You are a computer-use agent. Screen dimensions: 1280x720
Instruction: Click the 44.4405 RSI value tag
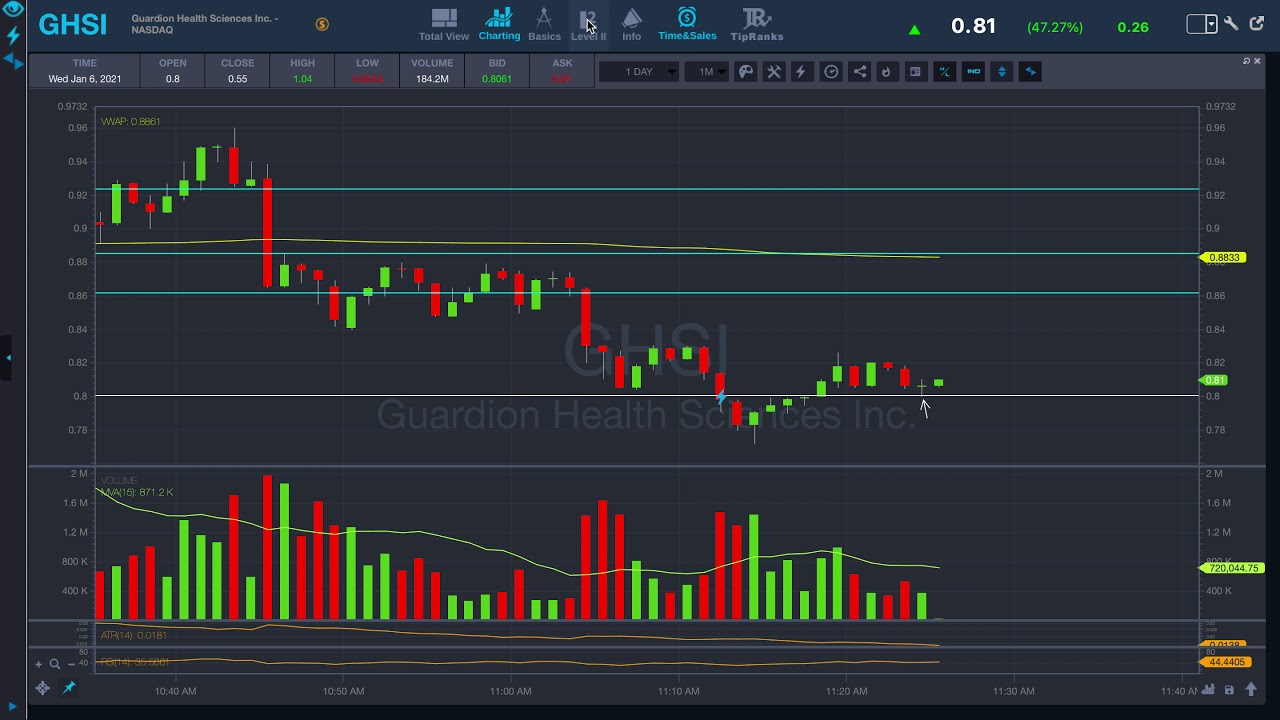1223,662
